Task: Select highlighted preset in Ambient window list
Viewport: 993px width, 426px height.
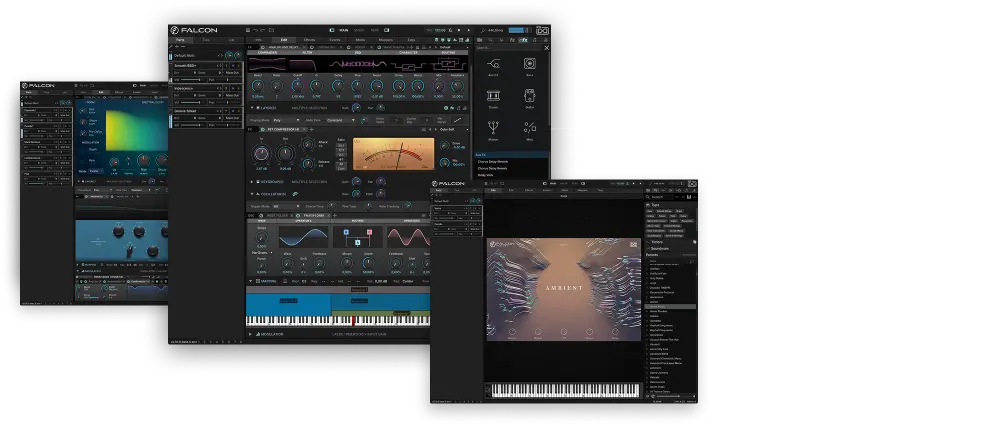Action: tap(670, 306)
